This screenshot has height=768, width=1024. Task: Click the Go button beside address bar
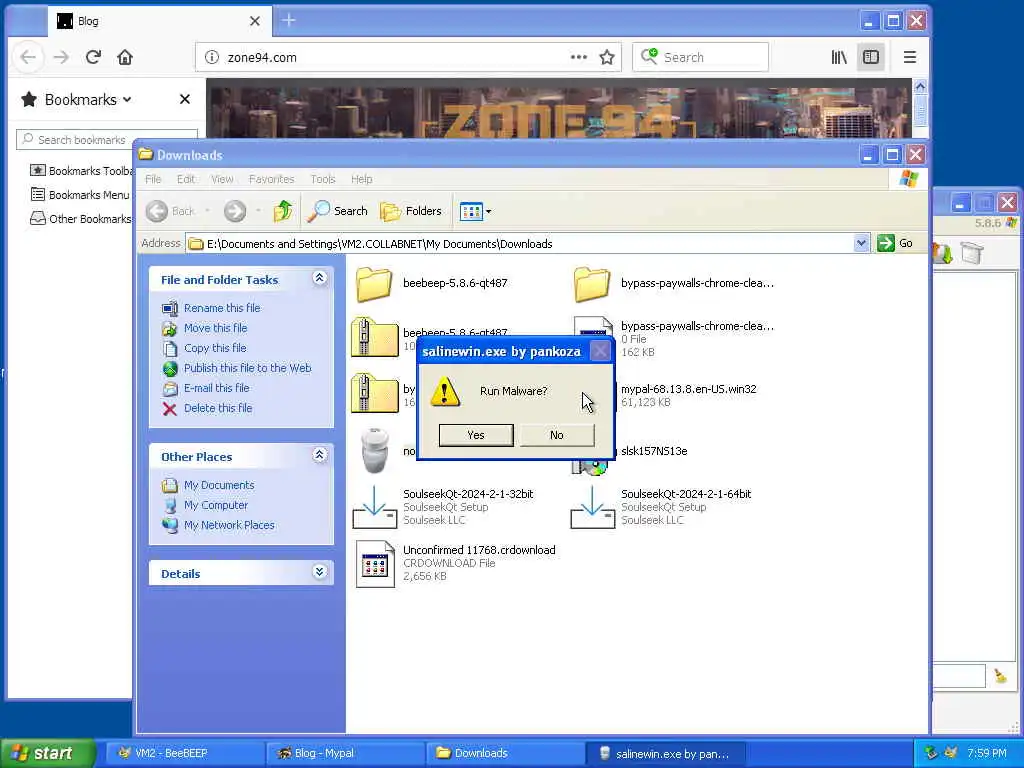[x=895, y=244]
